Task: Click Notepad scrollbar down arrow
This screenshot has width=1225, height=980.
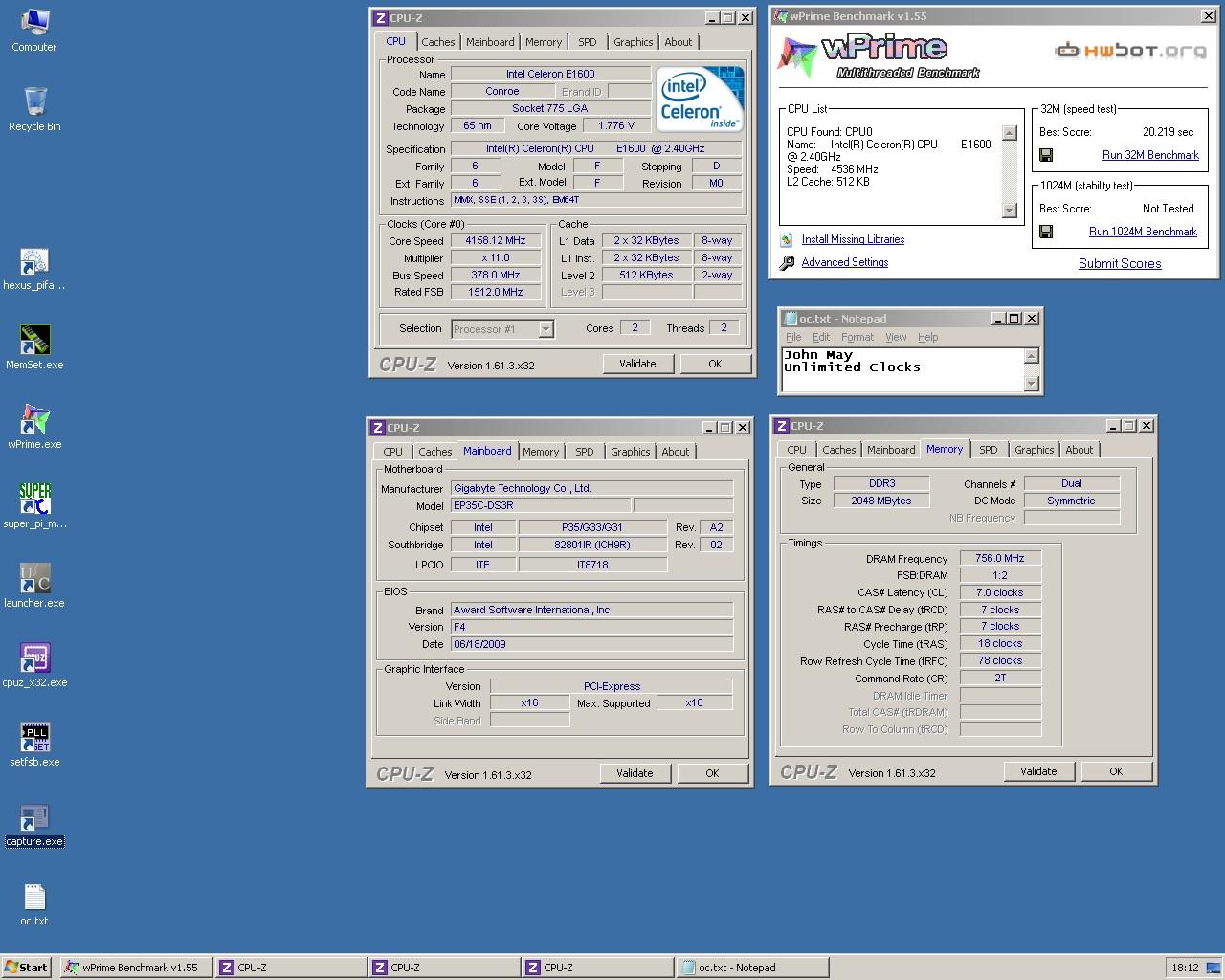Action: 1031,384
